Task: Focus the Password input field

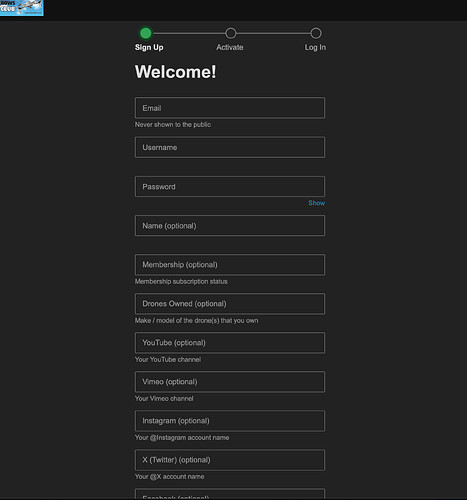Action: click(230, 186)
